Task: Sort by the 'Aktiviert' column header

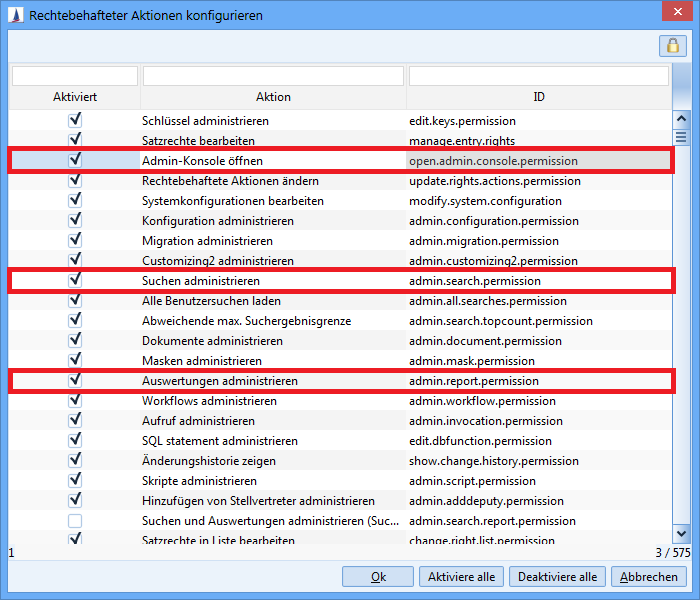Action: 75,97
